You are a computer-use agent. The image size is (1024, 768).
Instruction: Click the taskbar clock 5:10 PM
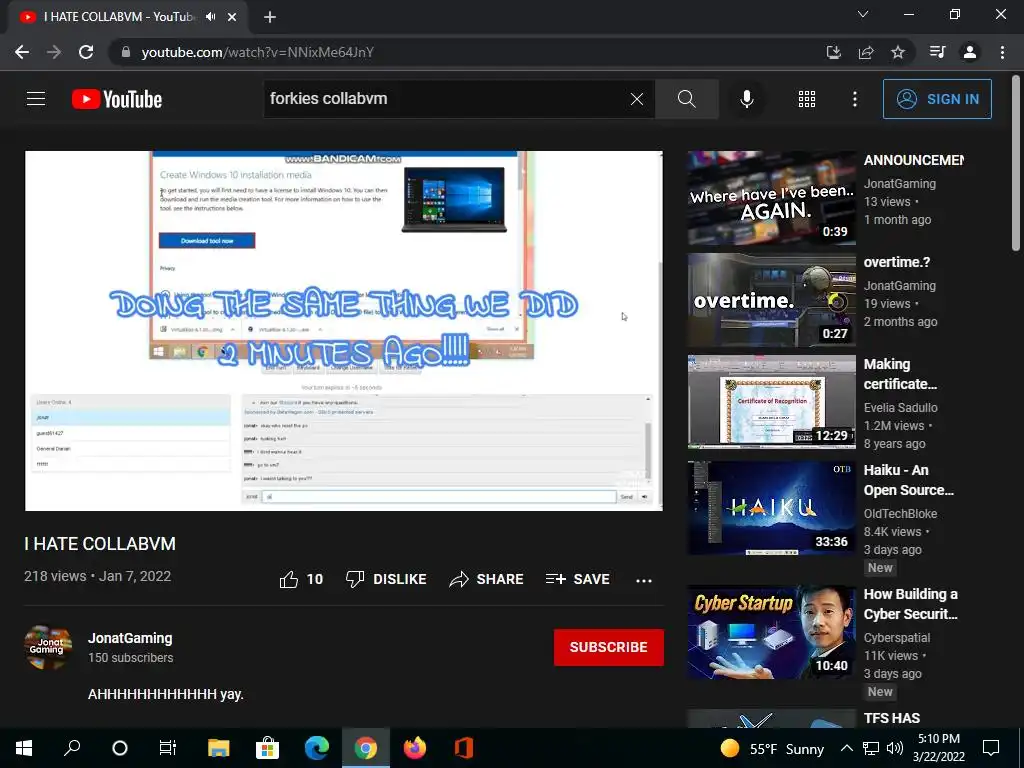pyautogui.click(x=939, y=748)
